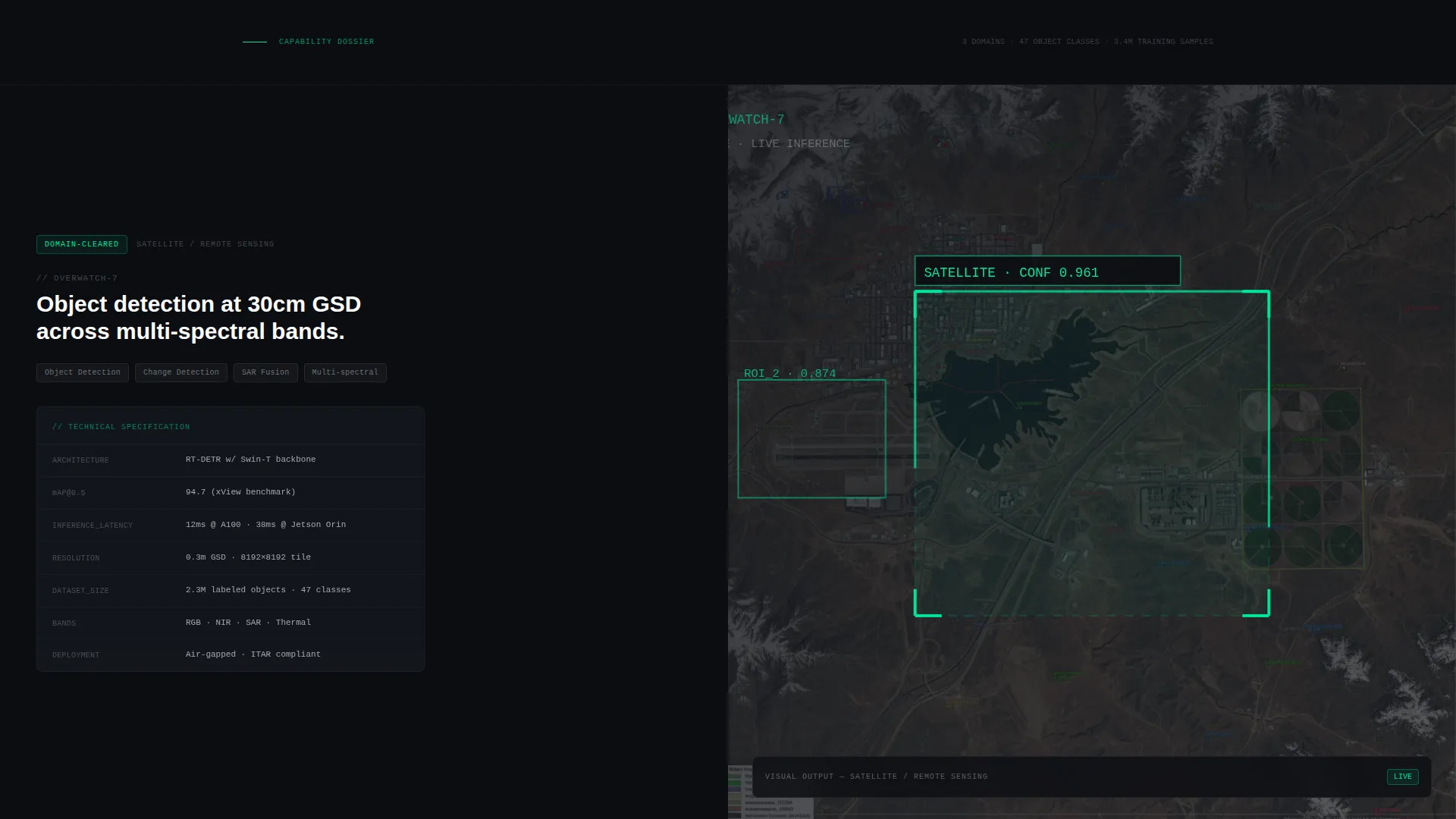Click the SAR Fusion tag
1456x819 pixels.
pyautogui.click(x=265, y=372)
